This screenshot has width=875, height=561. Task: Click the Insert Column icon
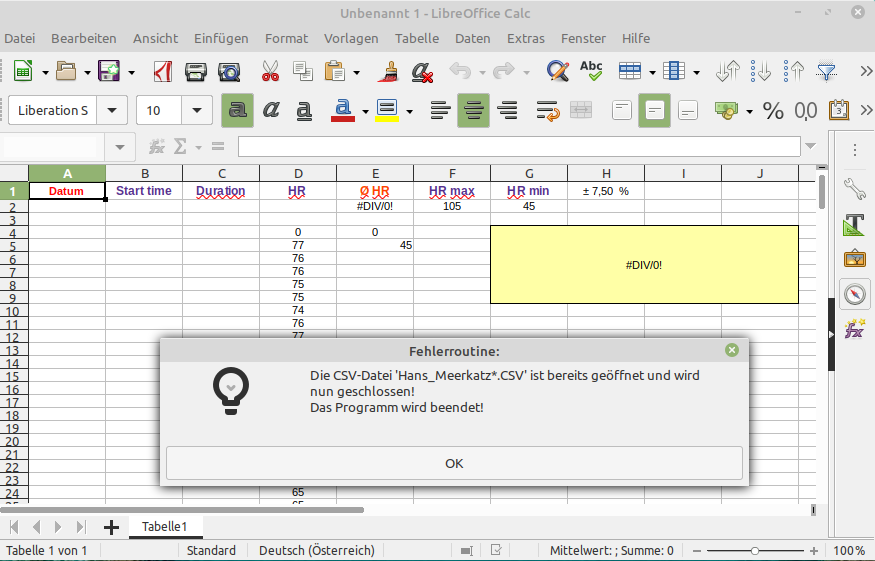674,71
